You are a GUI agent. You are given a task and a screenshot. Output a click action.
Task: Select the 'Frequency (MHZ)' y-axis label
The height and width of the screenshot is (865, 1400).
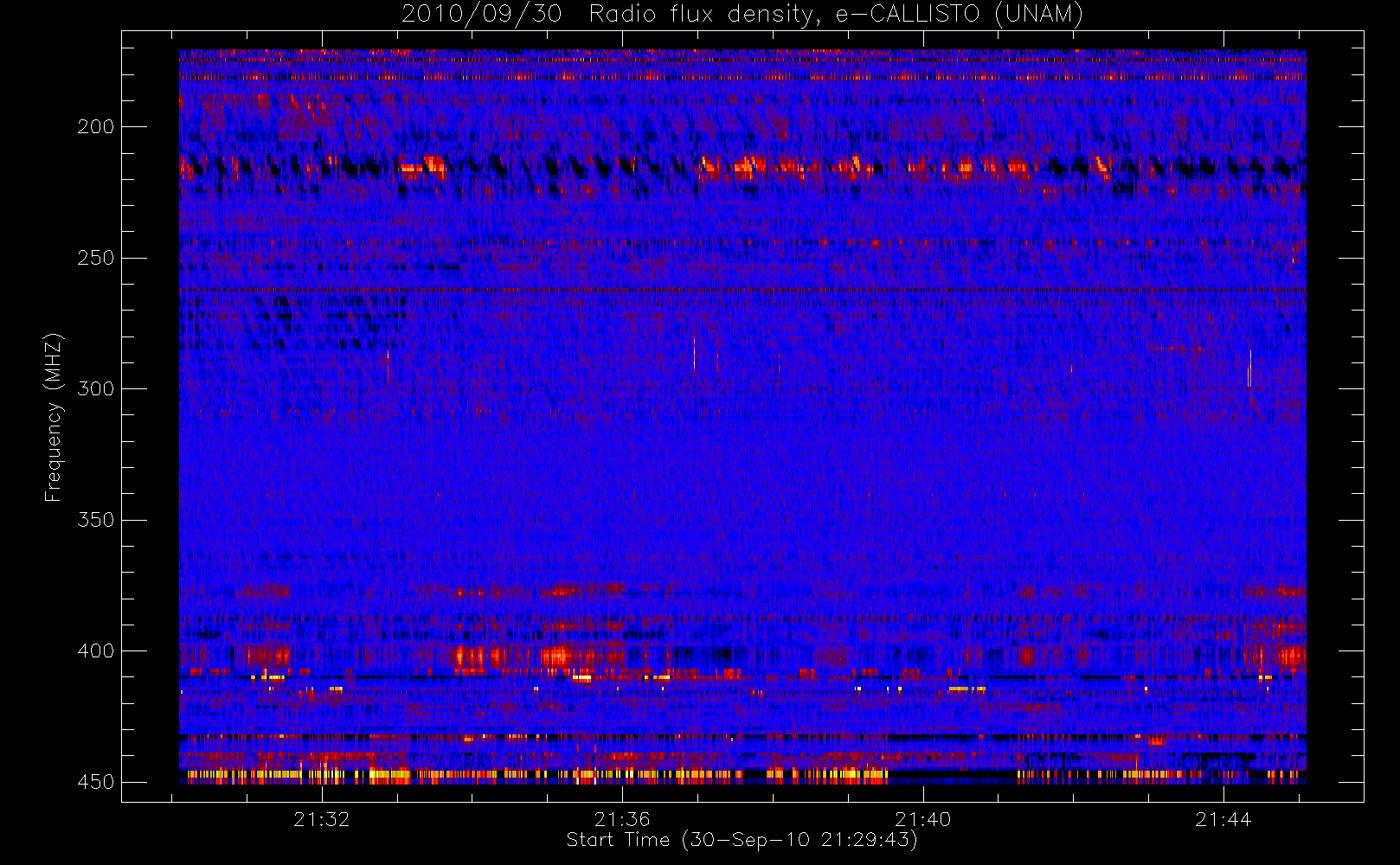pyautogui.click(x=54, y=417)
